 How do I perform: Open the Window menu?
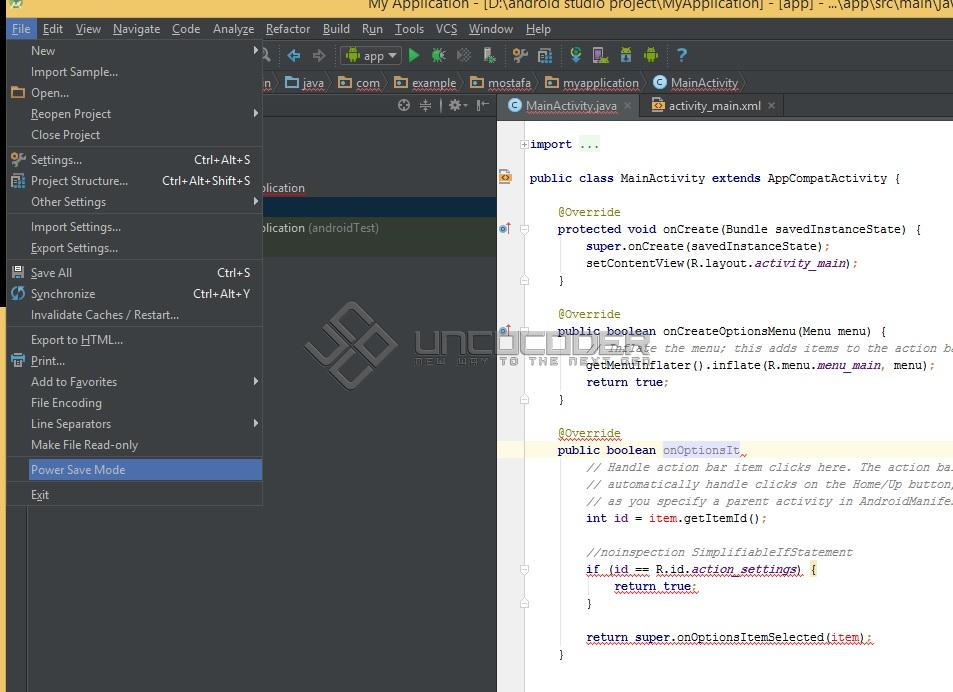(x=490, y=29)
